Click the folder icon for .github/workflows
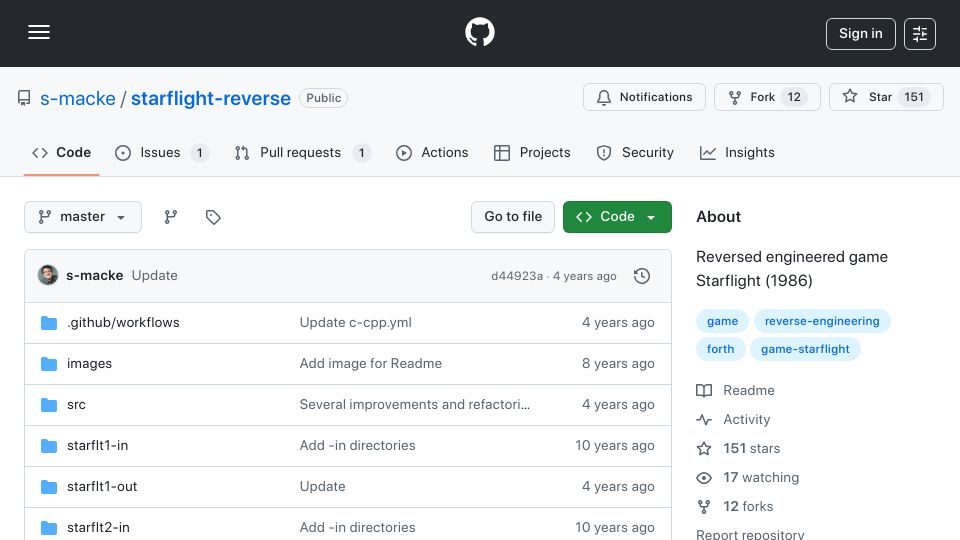Screen dimensions: 960x540 pos(49,323)
